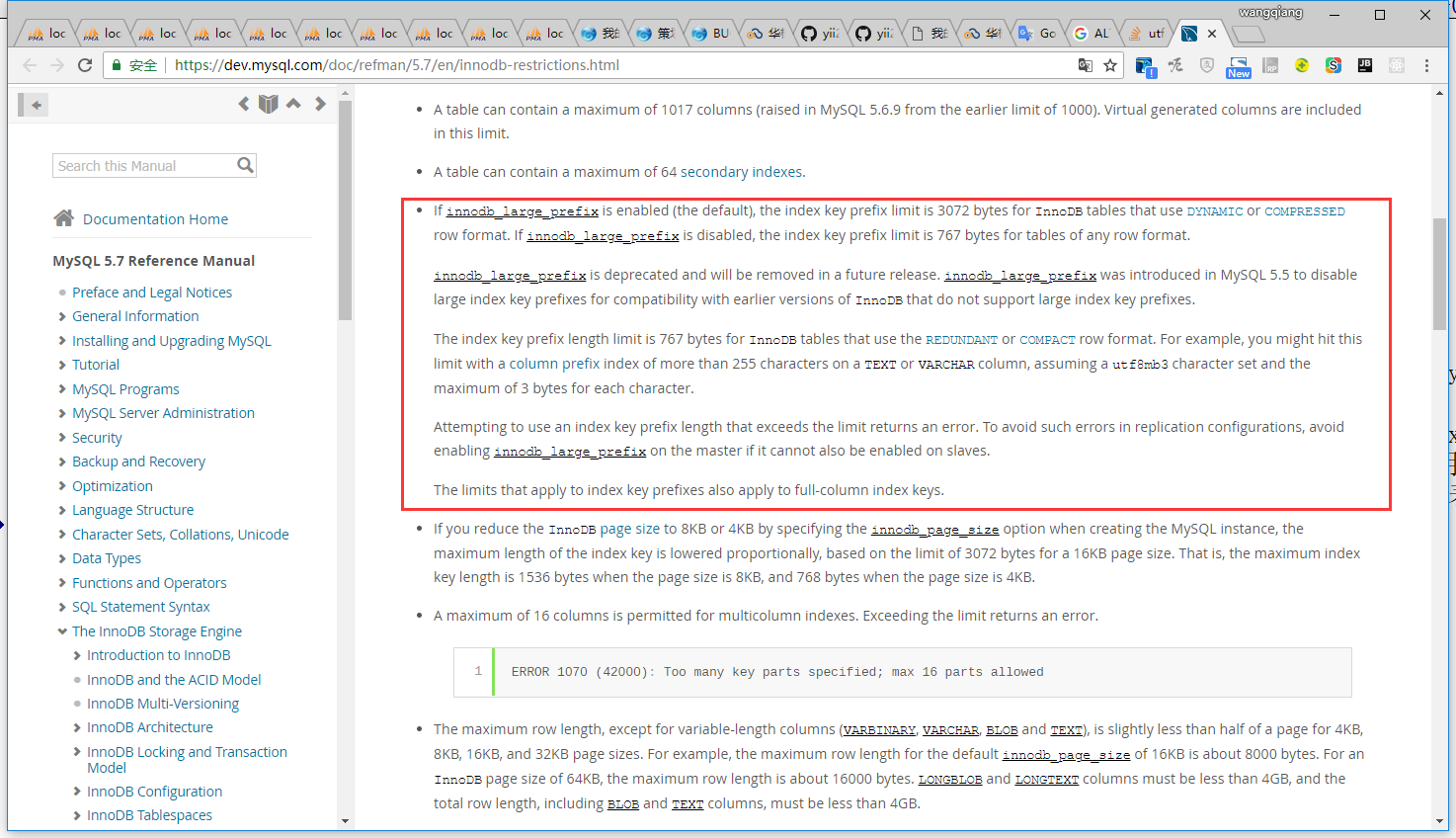Collapse The InnoDB Storage Engine tree node
Screen dimensions: 1456x838
click(62, 631)
